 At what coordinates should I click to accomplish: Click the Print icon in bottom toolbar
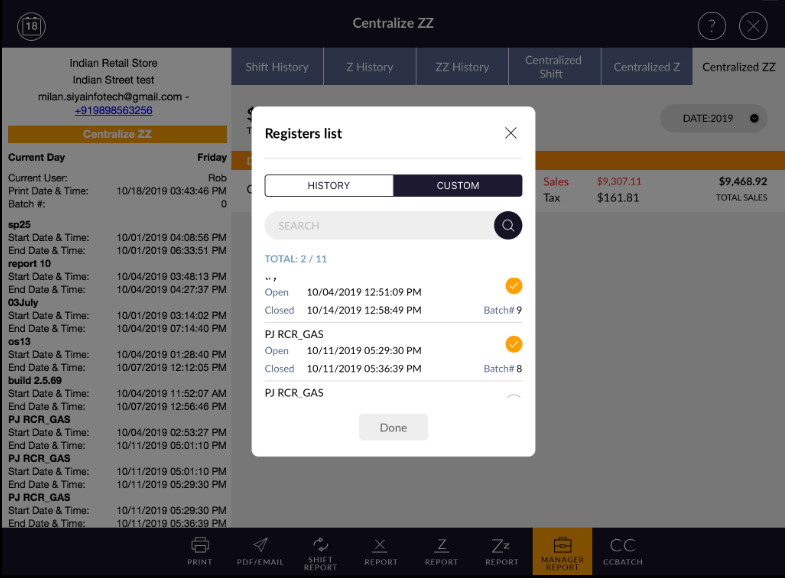200,550
